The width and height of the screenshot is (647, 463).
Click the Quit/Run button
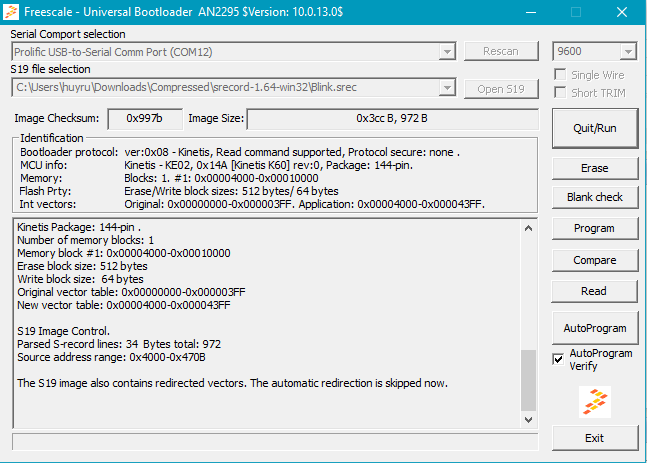(595, 128)
